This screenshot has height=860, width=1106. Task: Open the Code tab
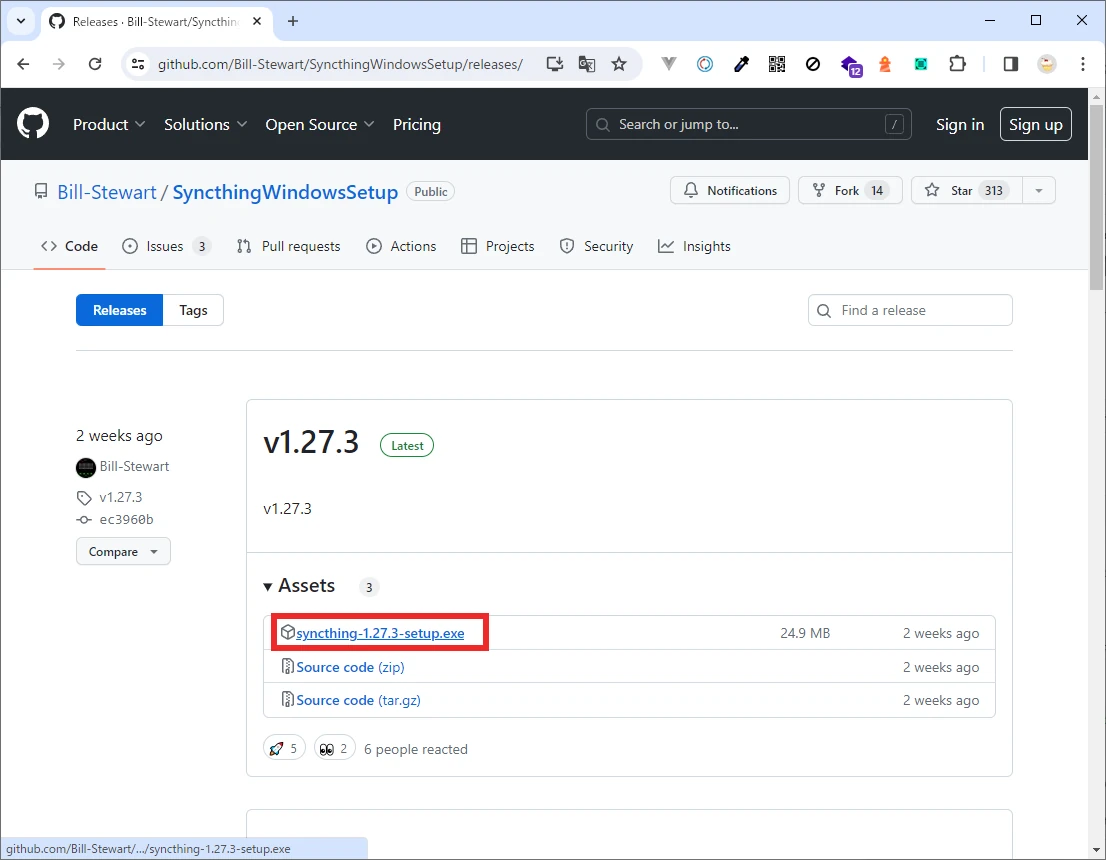(x=69, y=246)
